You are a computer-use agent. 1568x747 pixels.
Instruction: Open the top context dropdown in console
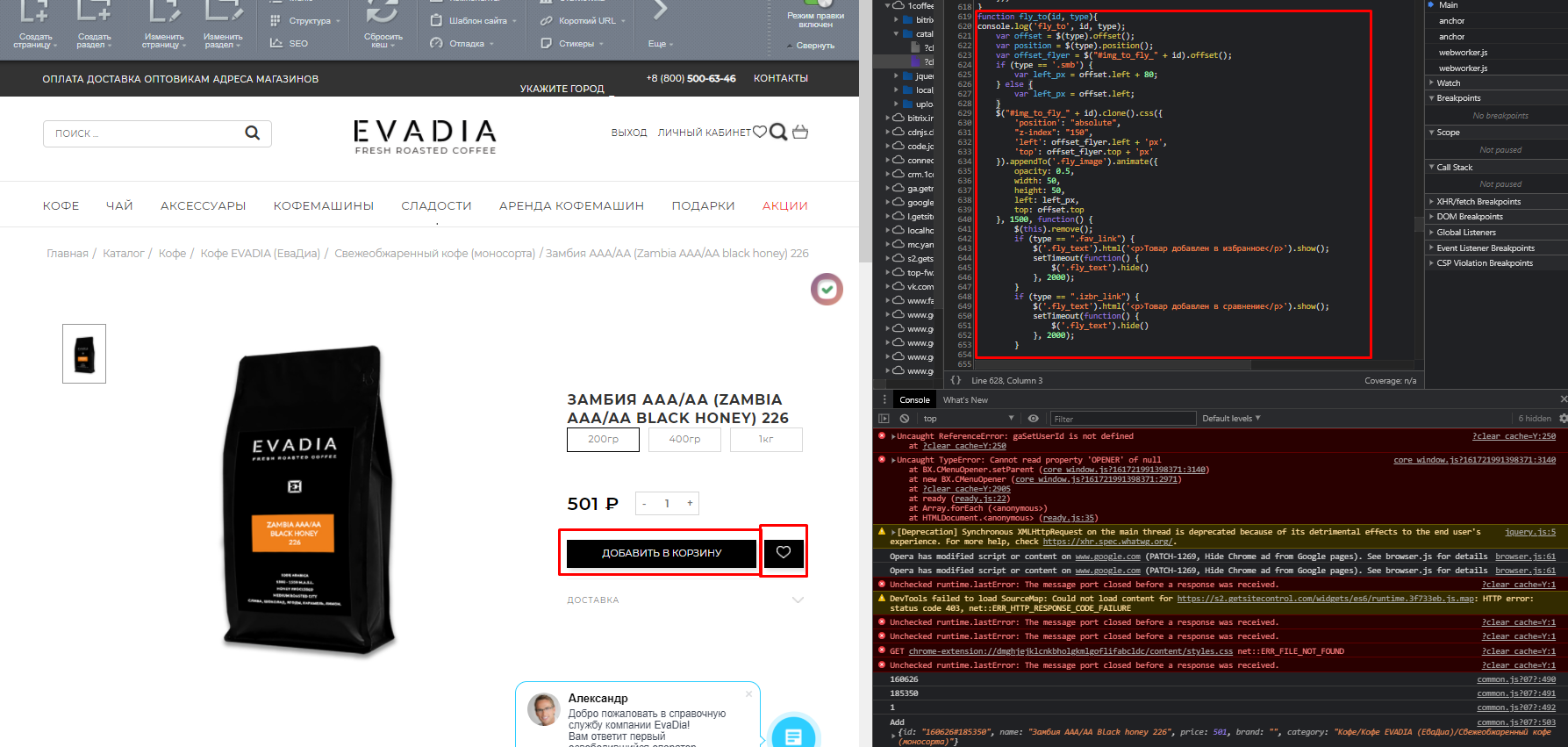click(x=969, y=419)
